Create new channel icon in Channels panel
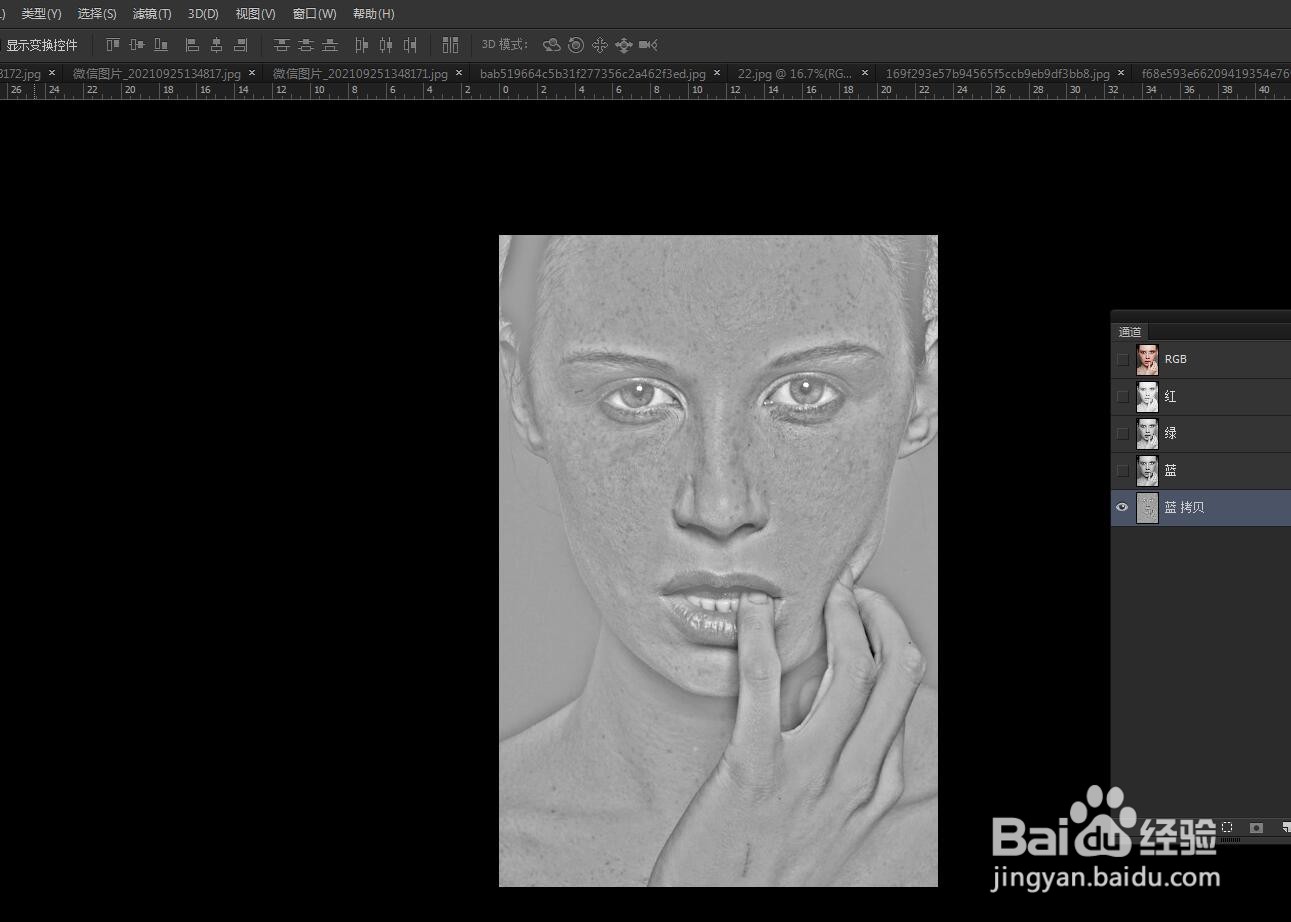Image resolution: width=1291 pixels, height=922 pixels. [1286, 828]
